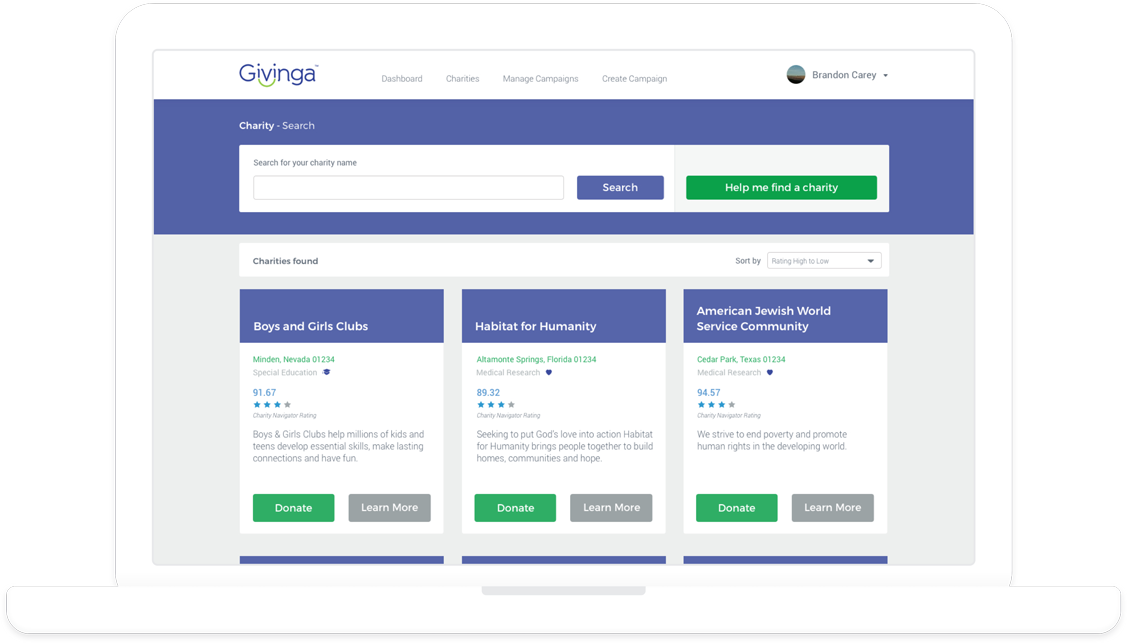Viewport: 1127px width, 643px height.
Task: Click the Givinga logo
Action: pyautogui.click(x=278, y=75)
